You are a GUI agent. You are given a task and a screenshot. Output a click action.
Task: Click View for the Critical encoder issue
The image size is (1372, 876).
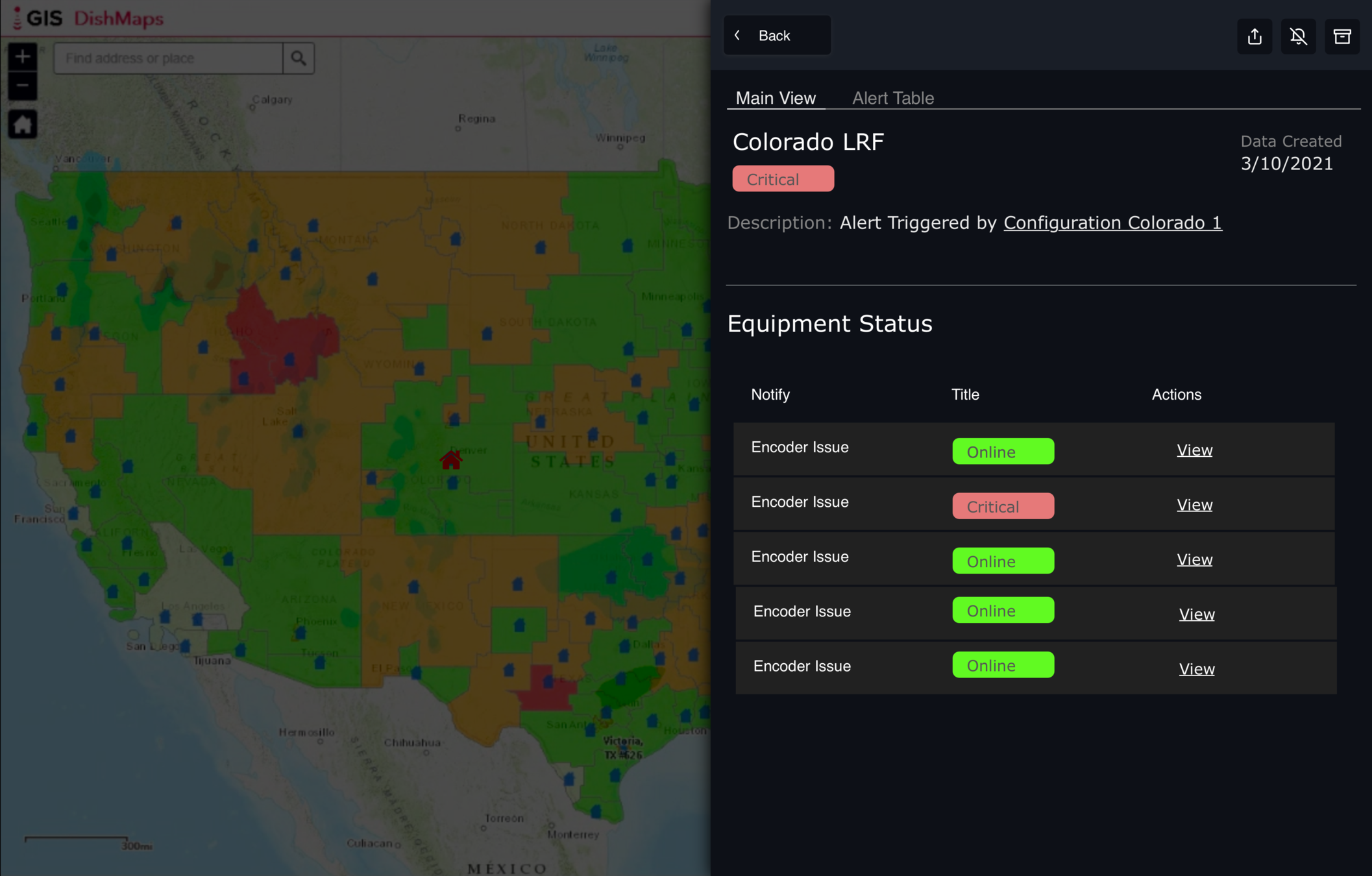[x=1194, y=505]
